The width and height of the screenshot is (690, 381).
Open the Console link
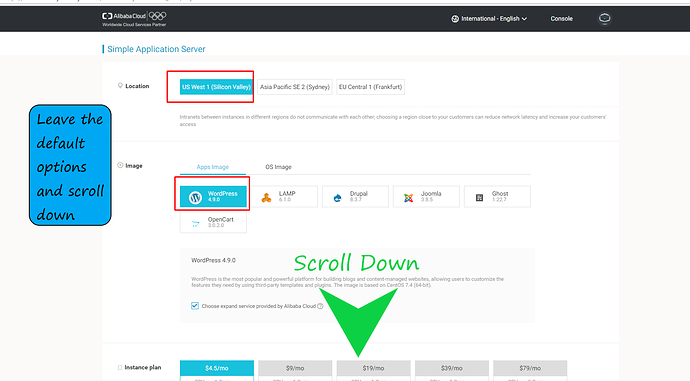pos(562,18)
